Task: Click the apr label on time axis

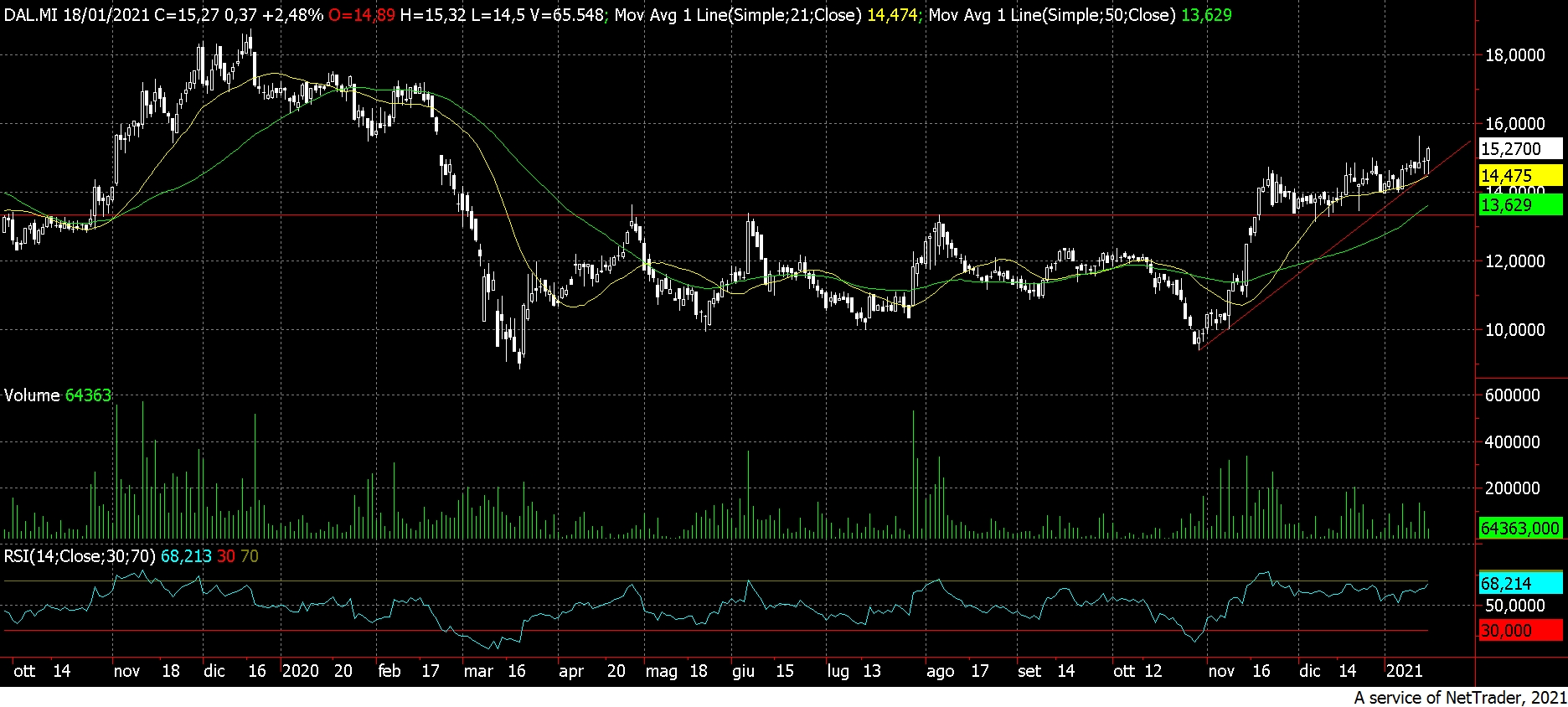Action: point(571,671)
